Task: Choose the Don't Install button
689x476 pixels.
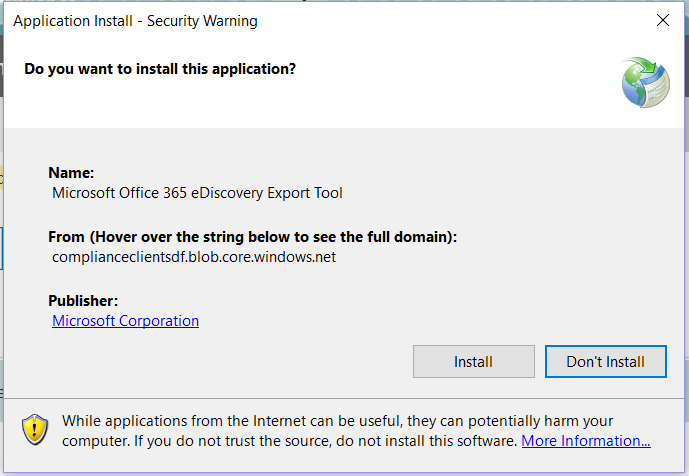Action: (606, 361)
